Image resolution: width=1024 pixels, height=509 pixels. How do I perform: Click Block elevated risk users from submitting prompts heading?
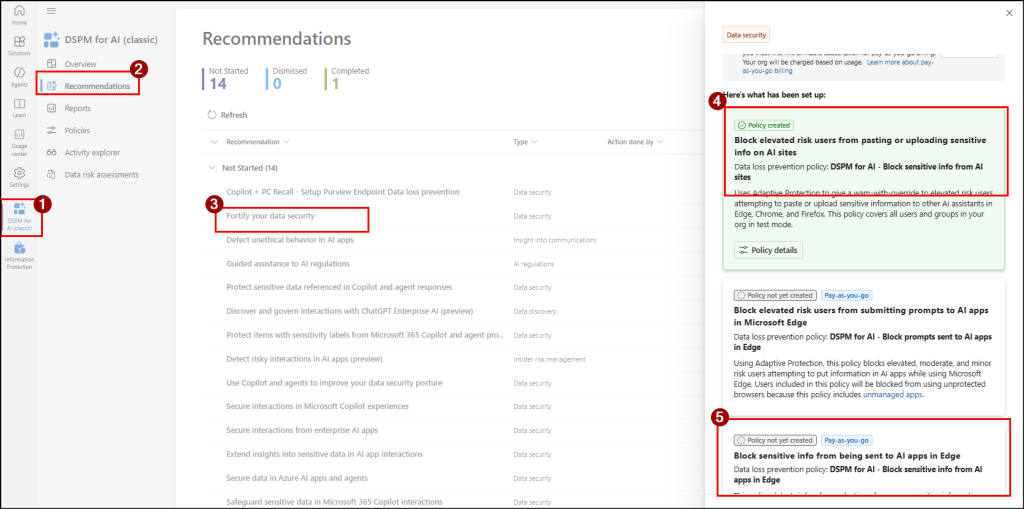[861, 314]
